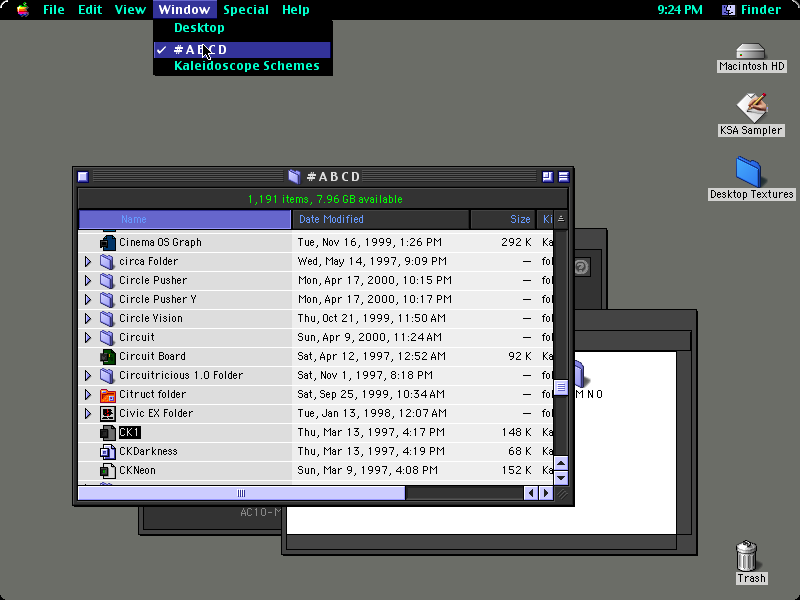Click the 'Tue, Nov 16, 1999, 1:26 PM' date
Viewport: 800px width, 600px height.
click(x=369, y=242)
